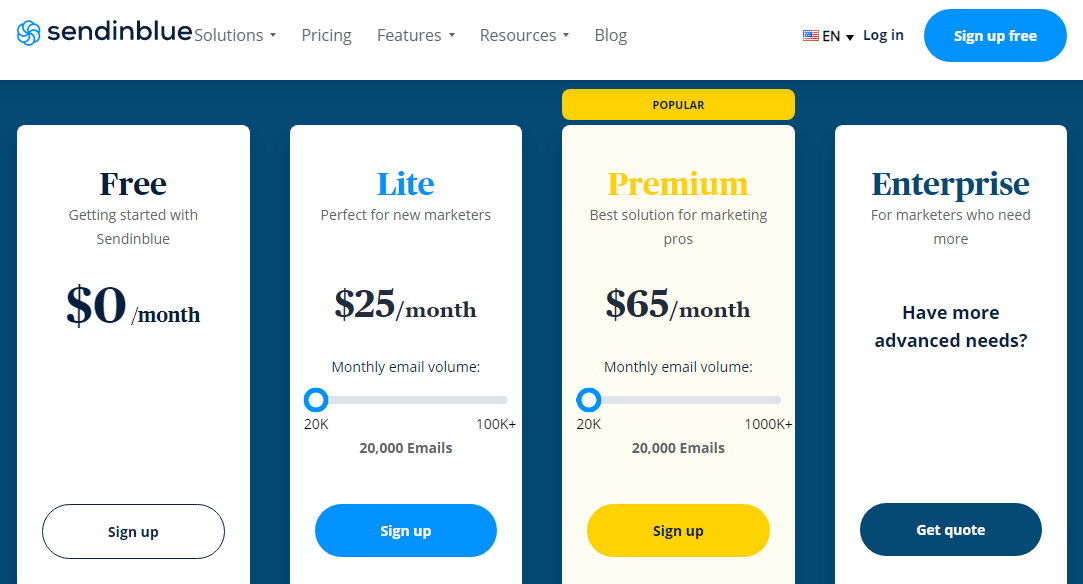1083x584 pixels.
Task: Click the Premium slider track near 1000K+
Action: tap(770, 400)
